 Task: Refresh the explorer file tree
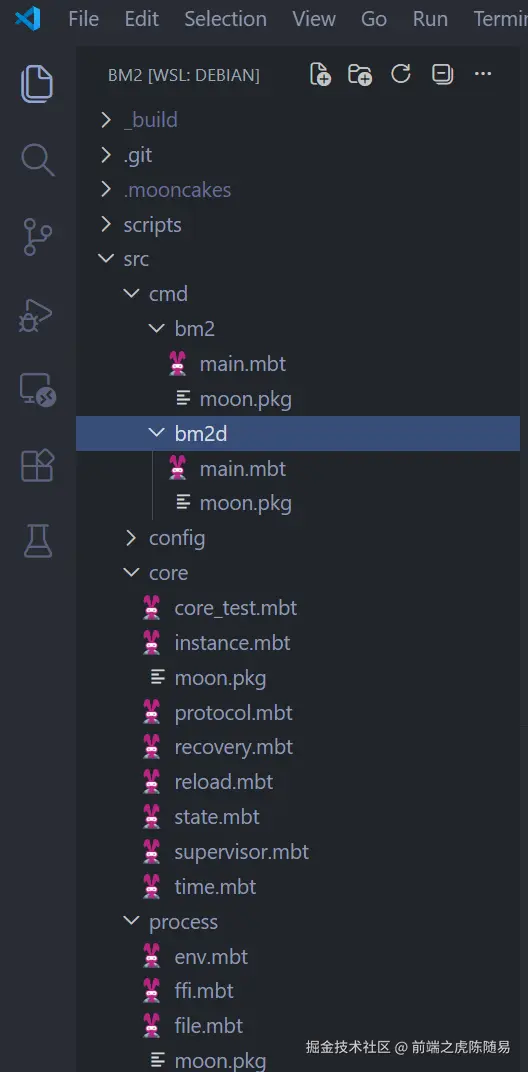click(x=401, y=74)
